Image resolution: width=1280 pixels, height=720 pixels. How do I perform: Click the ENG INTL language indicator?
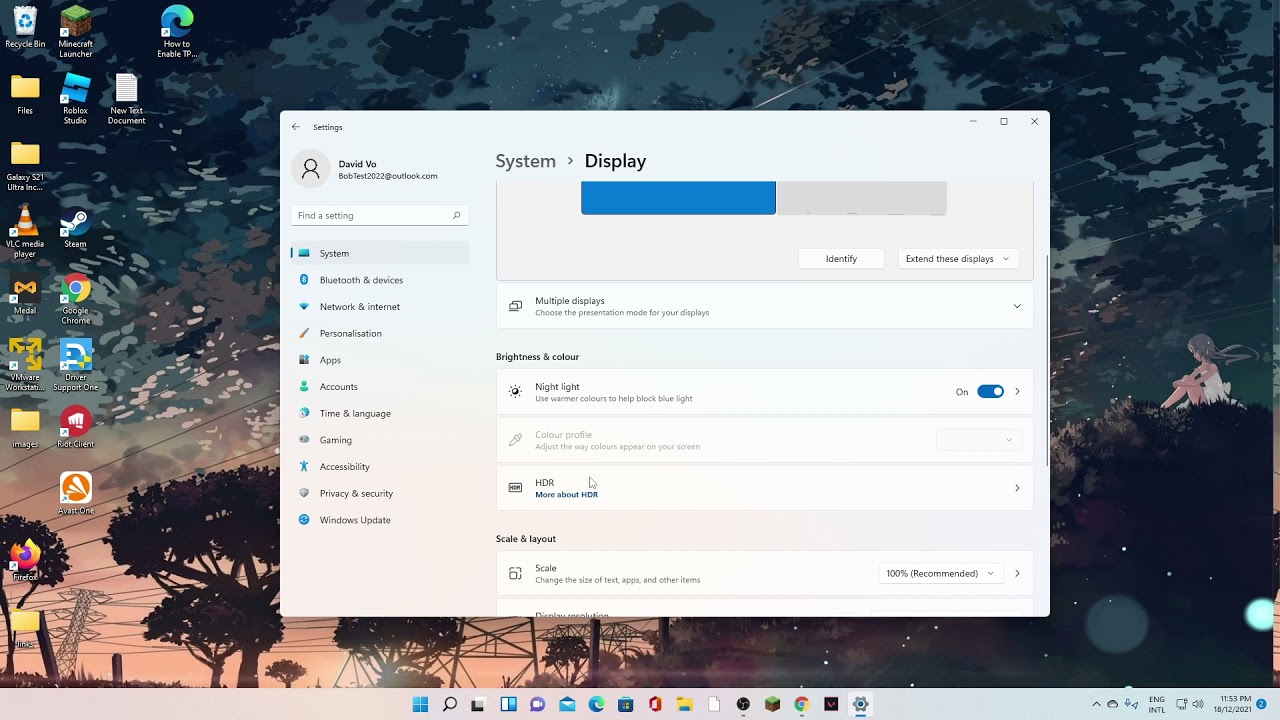pos(1157,704)
